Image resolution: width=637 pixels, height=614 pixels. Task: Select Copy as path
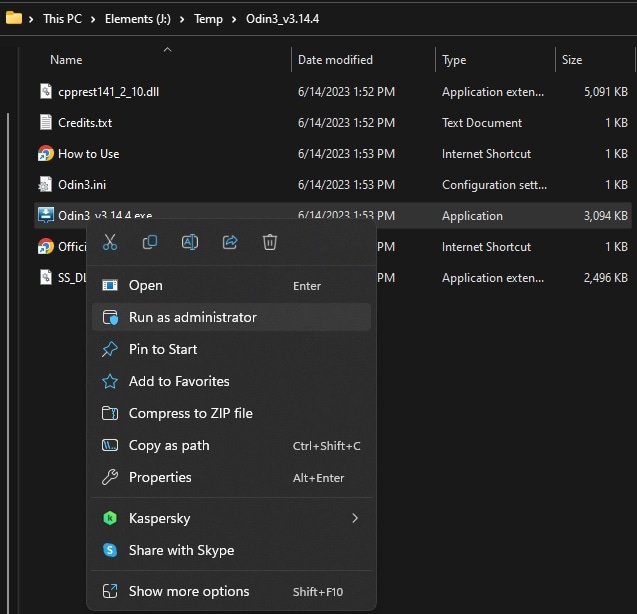(x=169, y=445)
